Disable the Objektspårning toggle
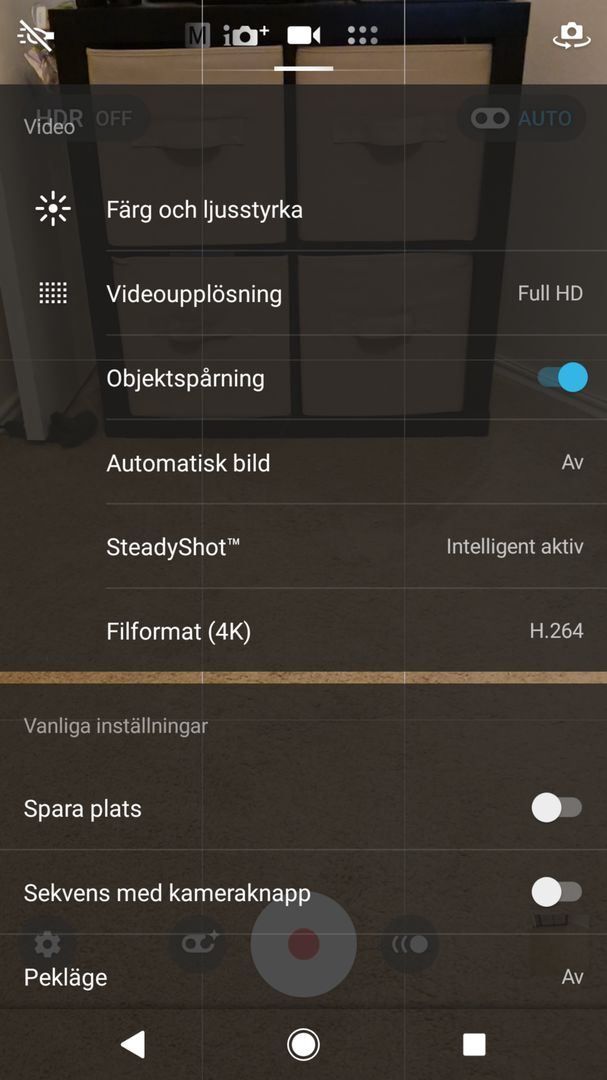607x1080 pixels. 561,378
